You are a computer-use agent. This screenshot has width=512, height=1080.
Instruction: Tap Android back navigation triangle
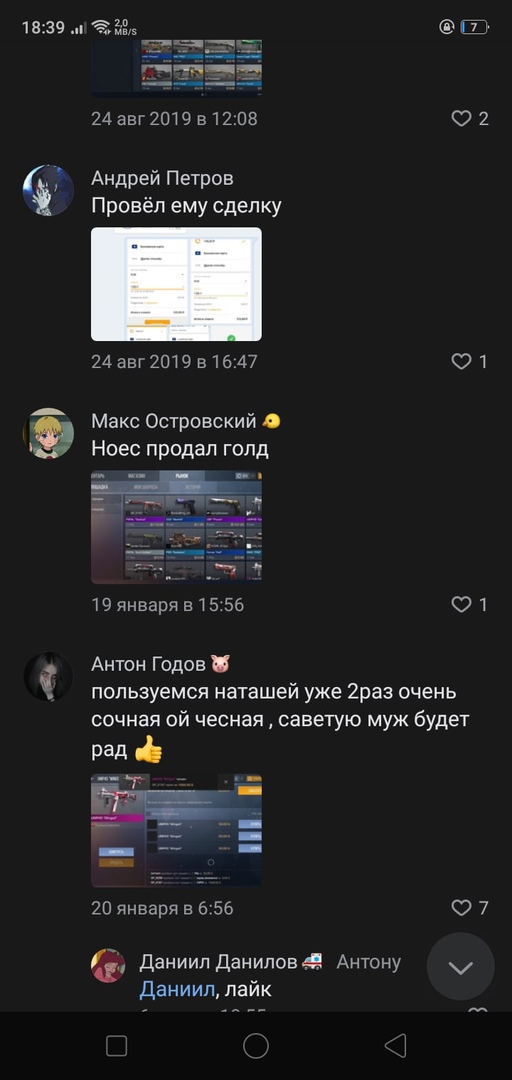[395, 1046]
